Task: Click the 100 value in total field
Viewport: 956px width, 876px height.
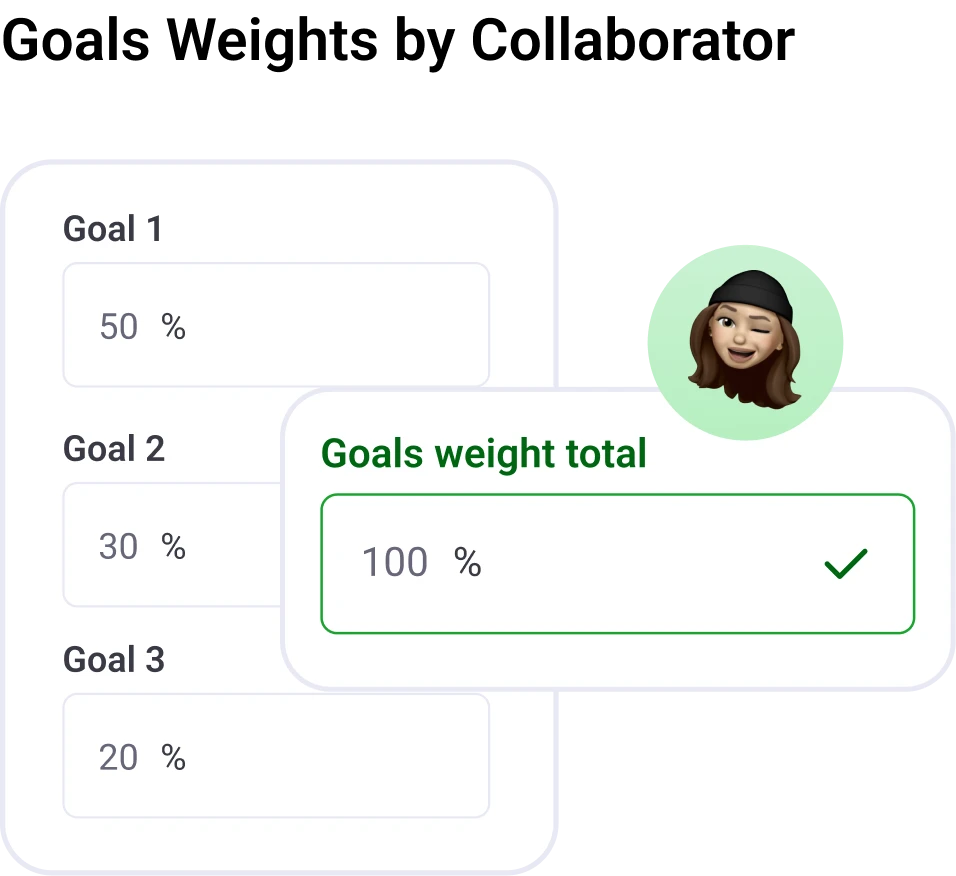Action: [x=394, y=563]
